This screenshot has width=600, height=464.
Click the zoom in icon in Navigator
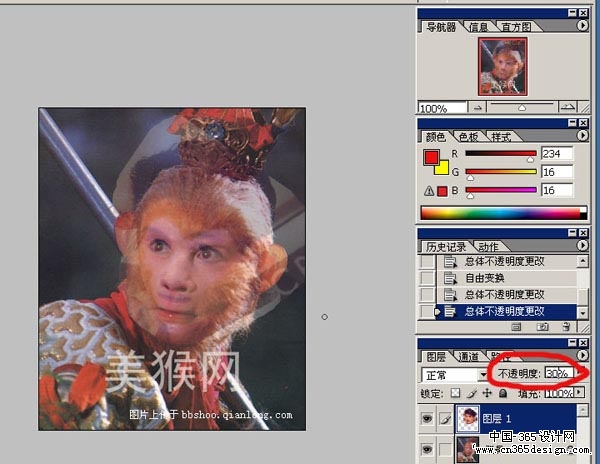(567, 107)
